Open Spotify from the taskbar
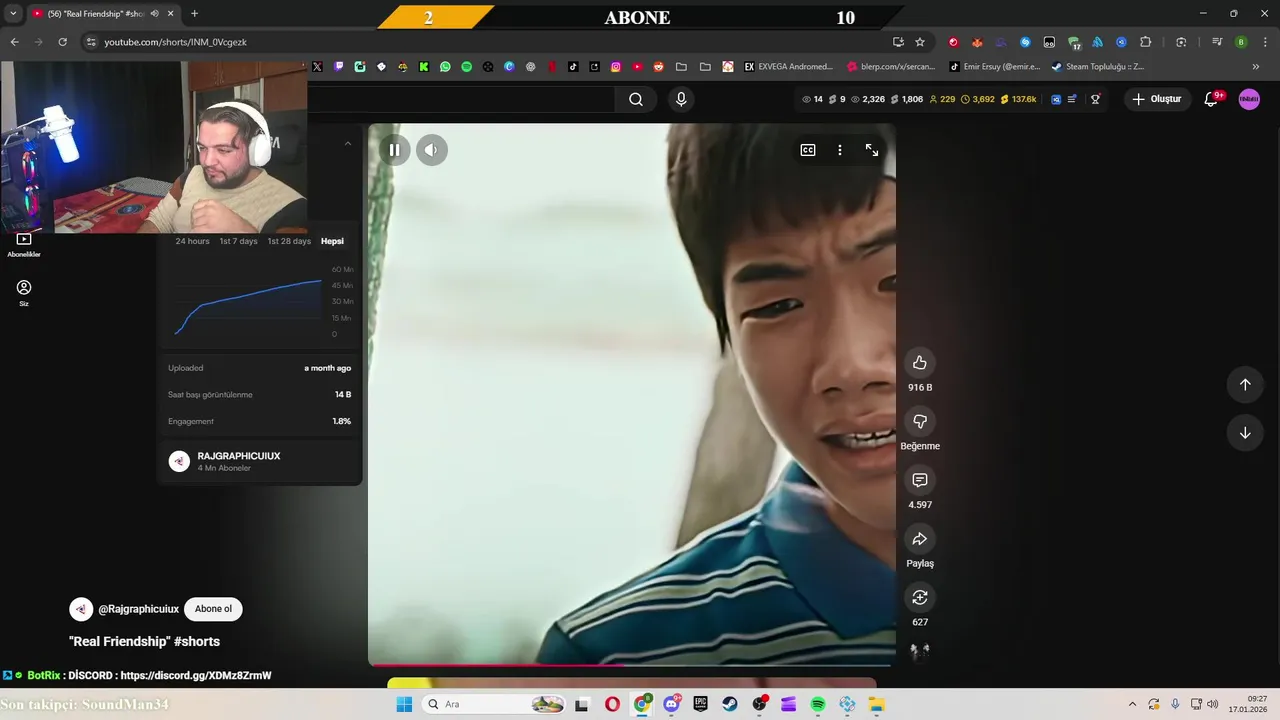 [x=818, y=704]
